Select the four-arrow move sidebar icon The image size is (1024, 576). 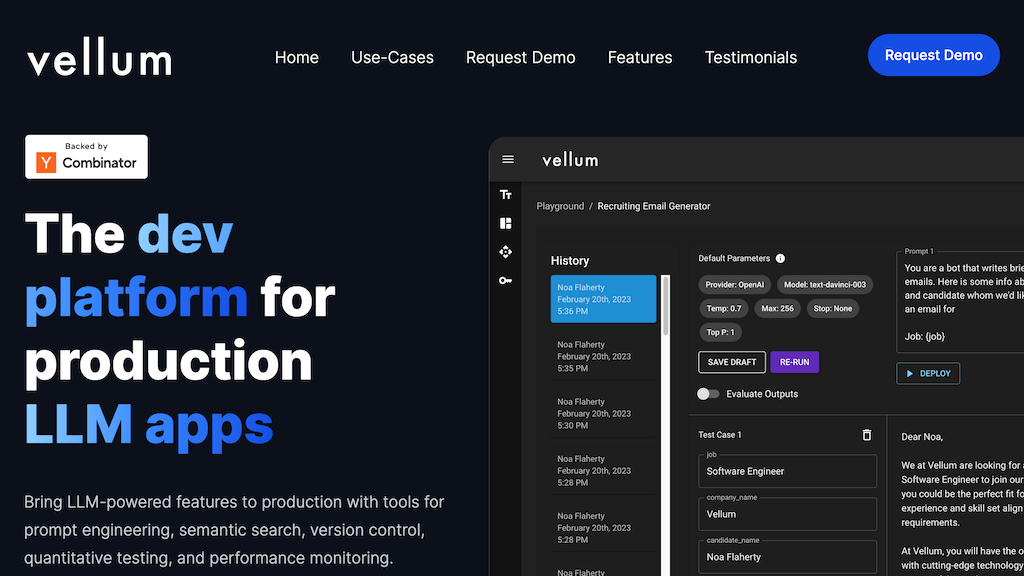(506, 252)
